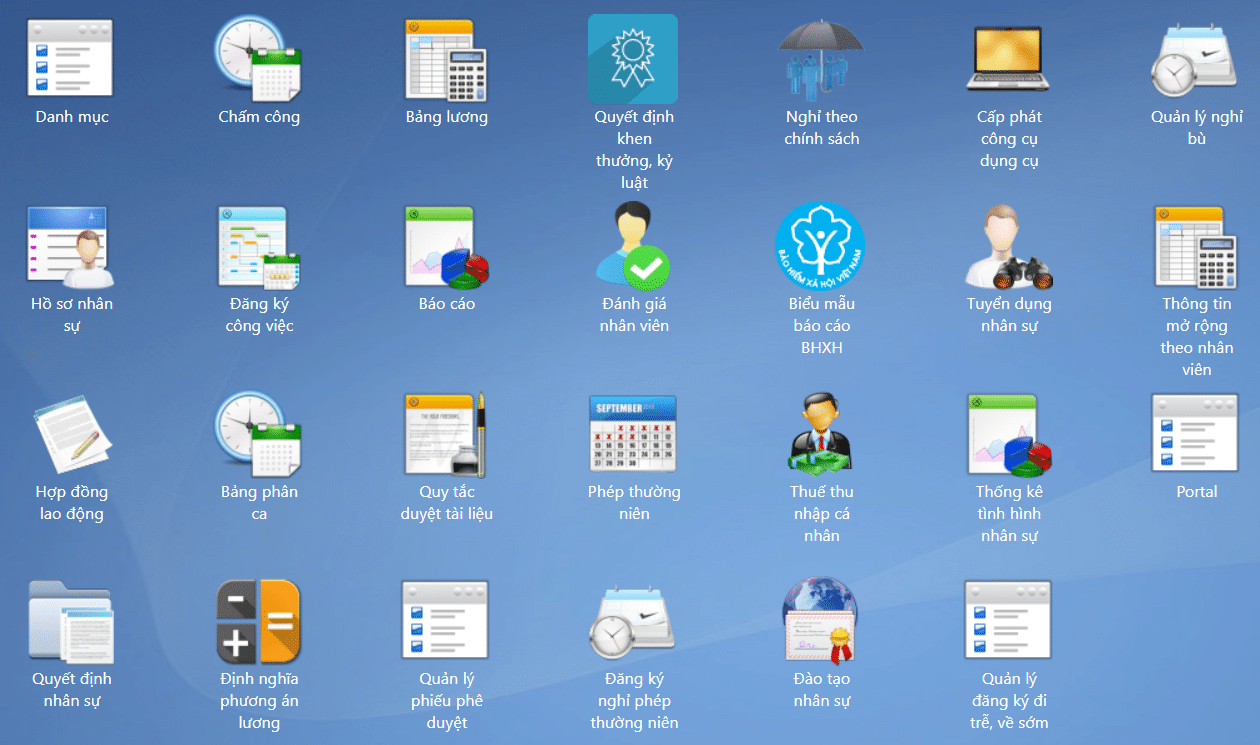Open Cấp phát công cụ dụng cụ laptop icon
The image size is (1260, 745).
[1008, 59]
